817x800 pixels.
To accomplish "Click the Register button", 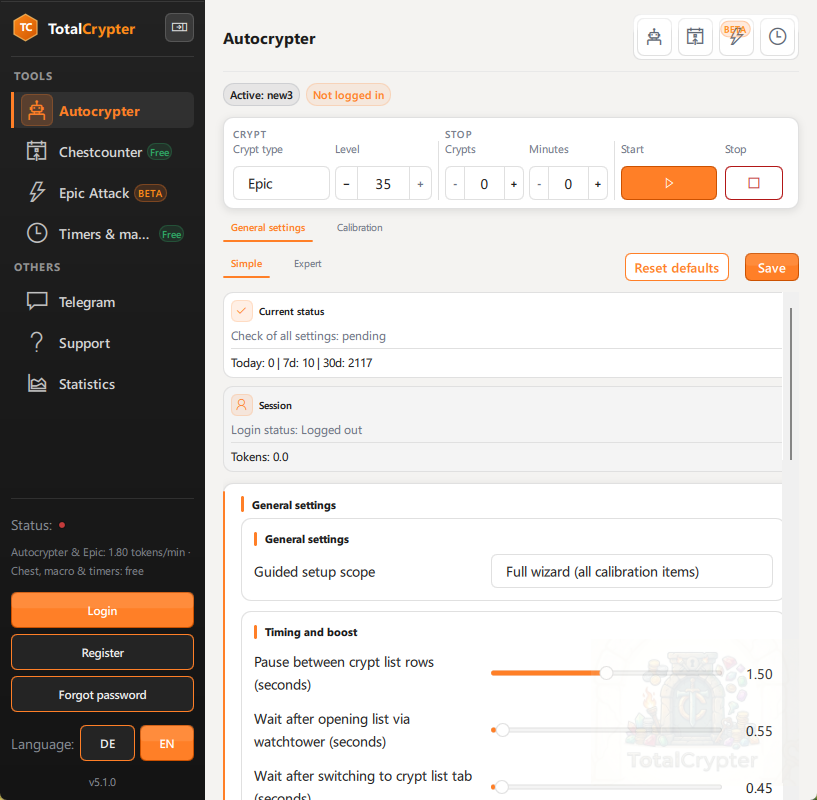I will [x=102, y=652].
